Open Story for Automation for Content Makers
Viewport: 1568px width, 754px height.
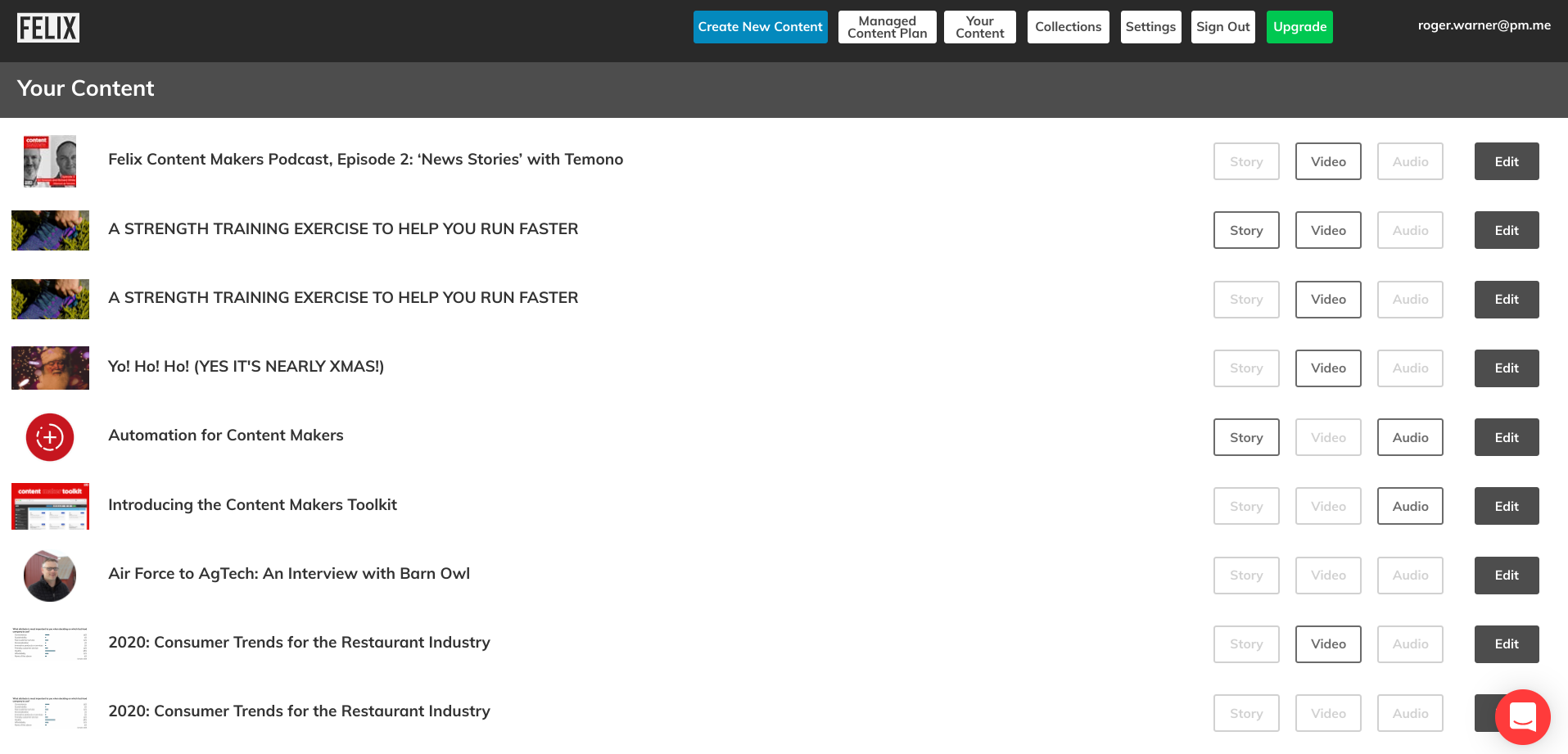1245,437
